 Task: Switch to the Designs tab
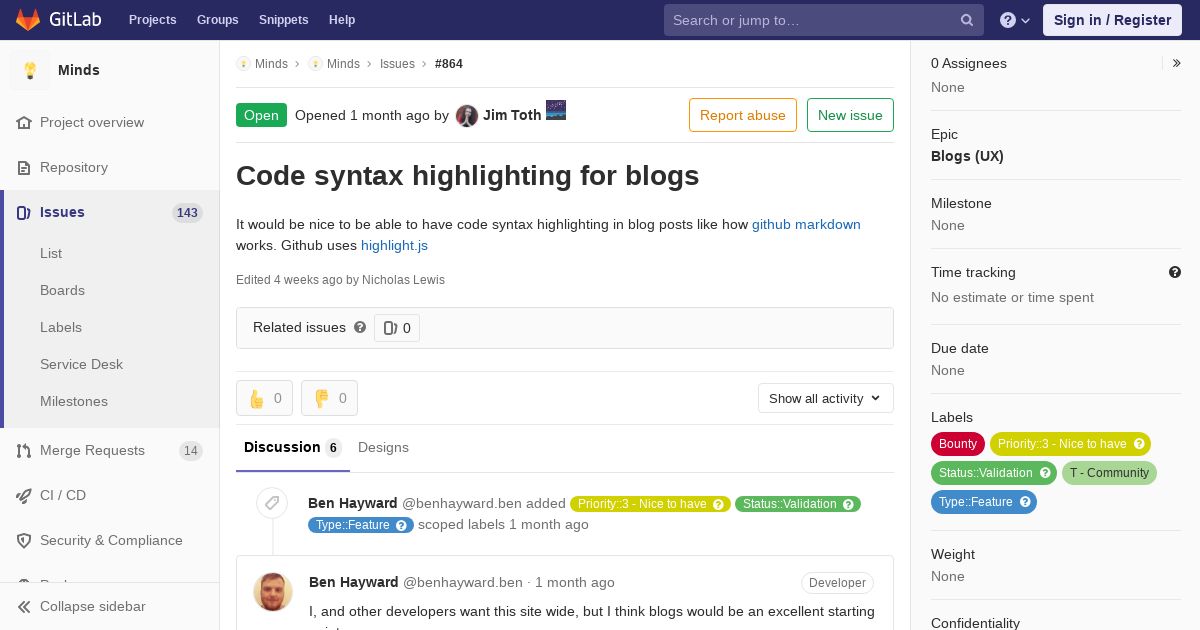383,447
